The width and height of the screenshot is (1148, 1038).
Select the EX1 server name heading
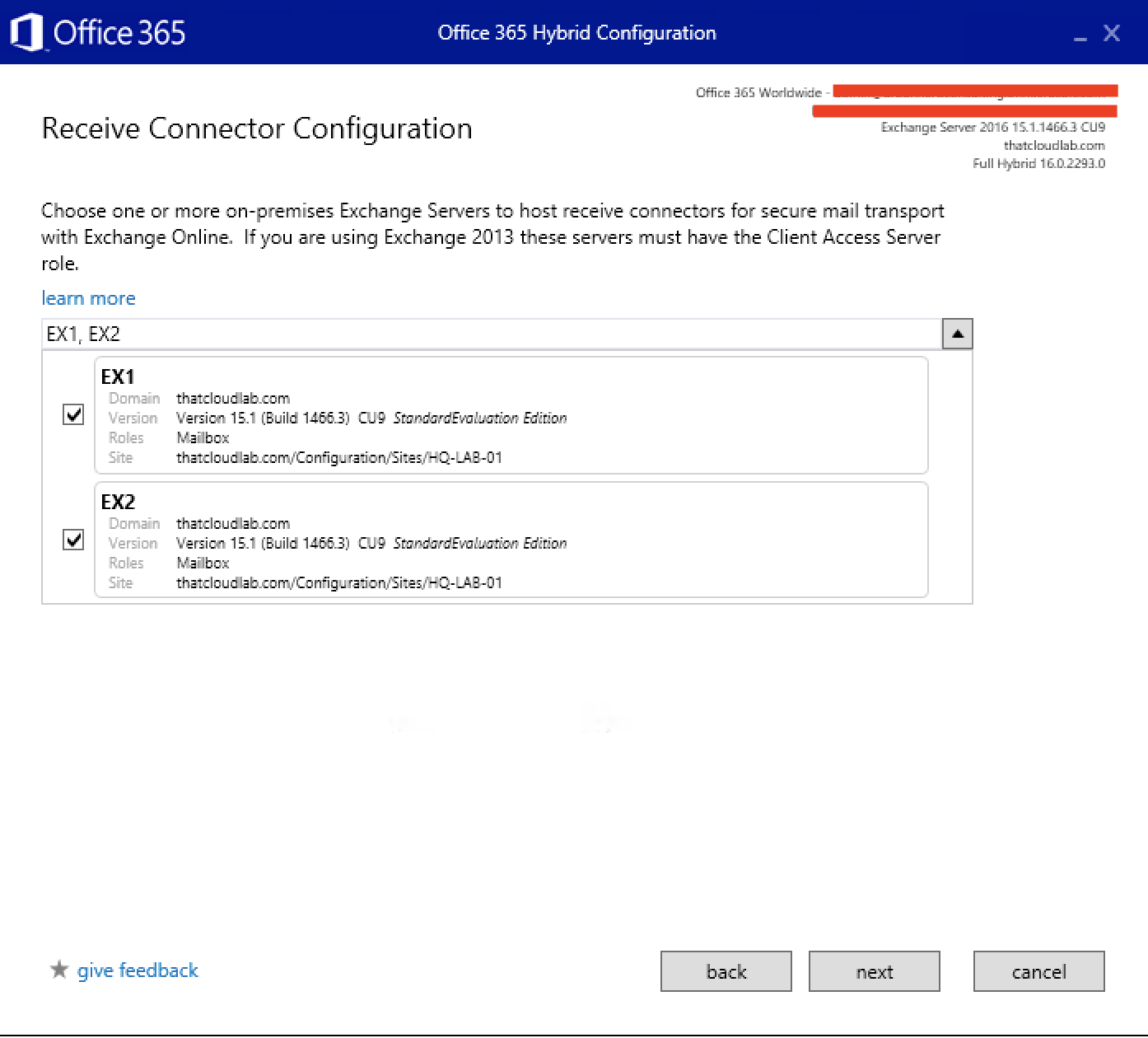click(x=118, y=377)
